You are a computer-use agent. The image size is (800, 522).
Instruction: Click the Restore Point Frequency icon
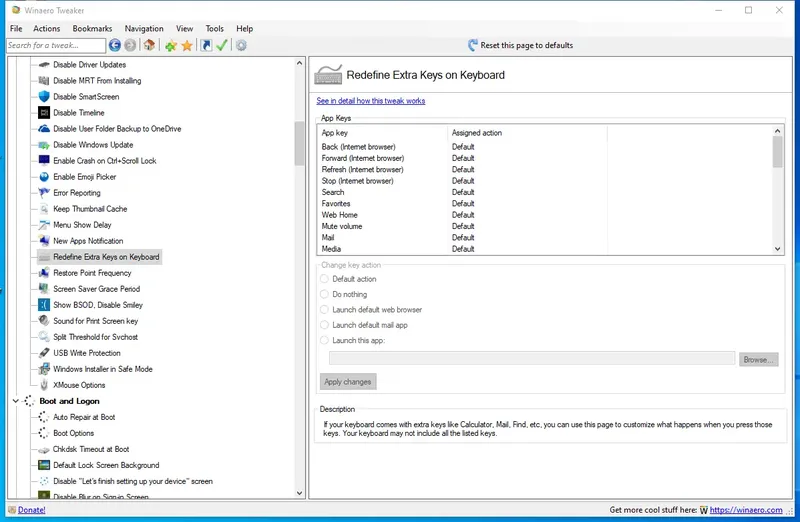[44, 273]
